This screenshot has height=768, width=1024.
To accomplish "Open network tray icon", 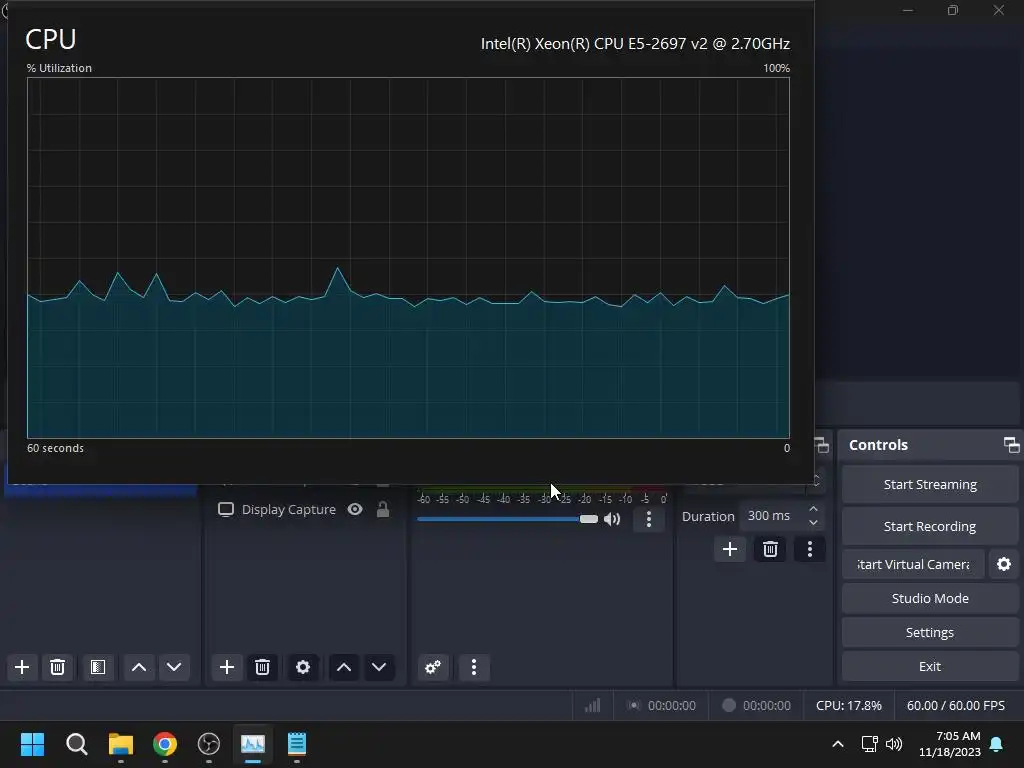I will pyautogui.click(x=869, y=744).
